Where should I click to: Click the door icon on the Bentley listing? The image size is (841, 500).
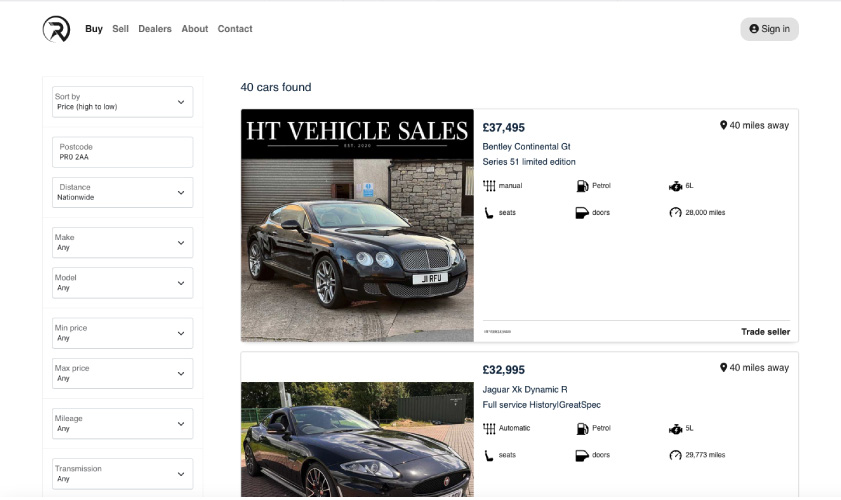pyautogui.click(x=582, y=213)
